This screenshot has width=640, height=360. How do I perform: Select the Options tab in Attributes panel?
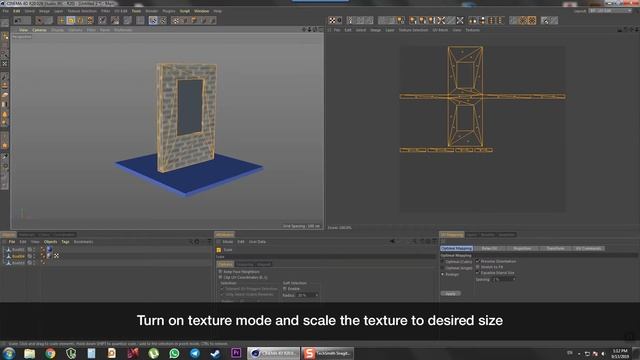pos(225,264)
